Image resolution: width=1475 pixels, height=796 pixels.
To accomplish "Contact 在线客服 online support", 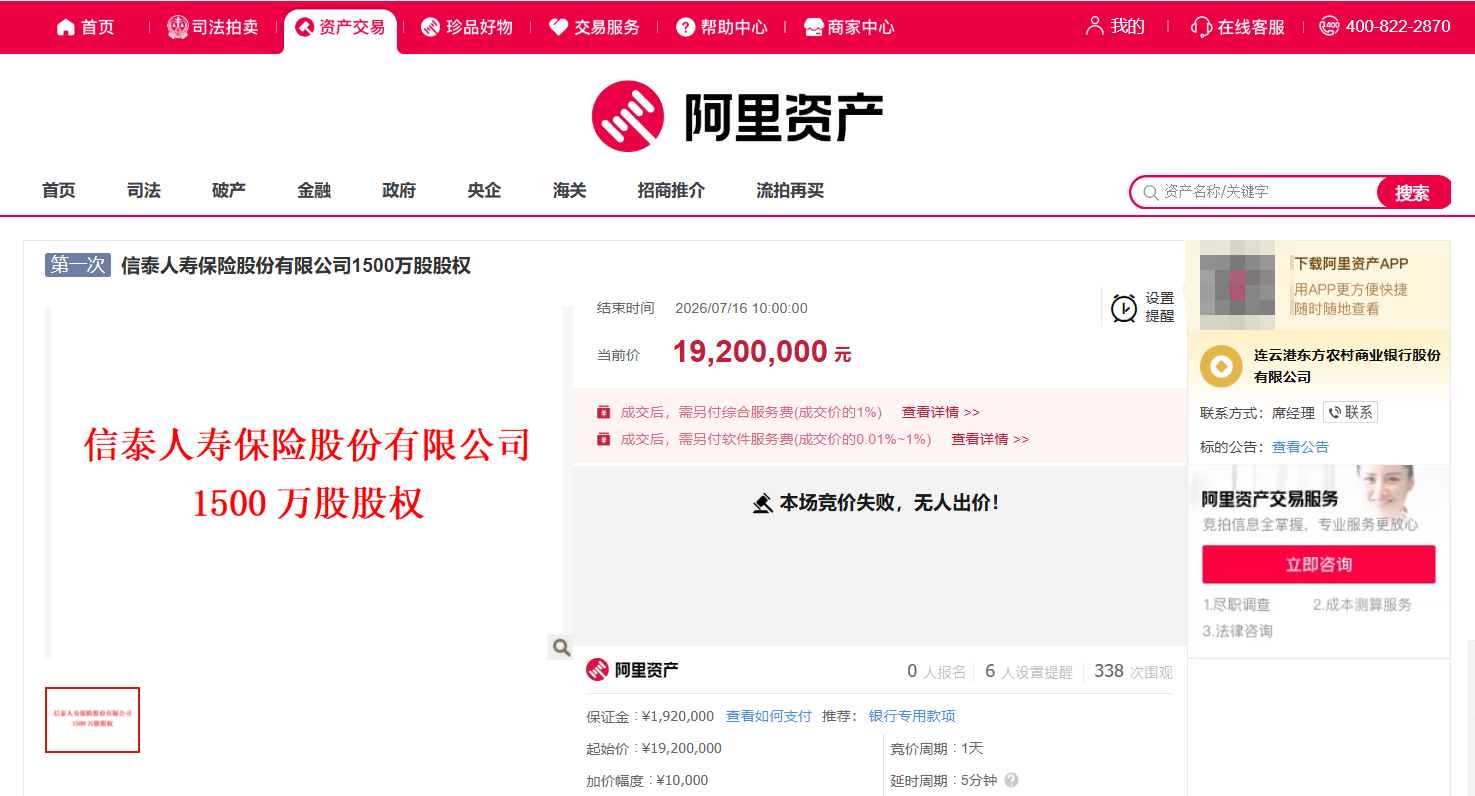I will click(x=1238, y=27).
